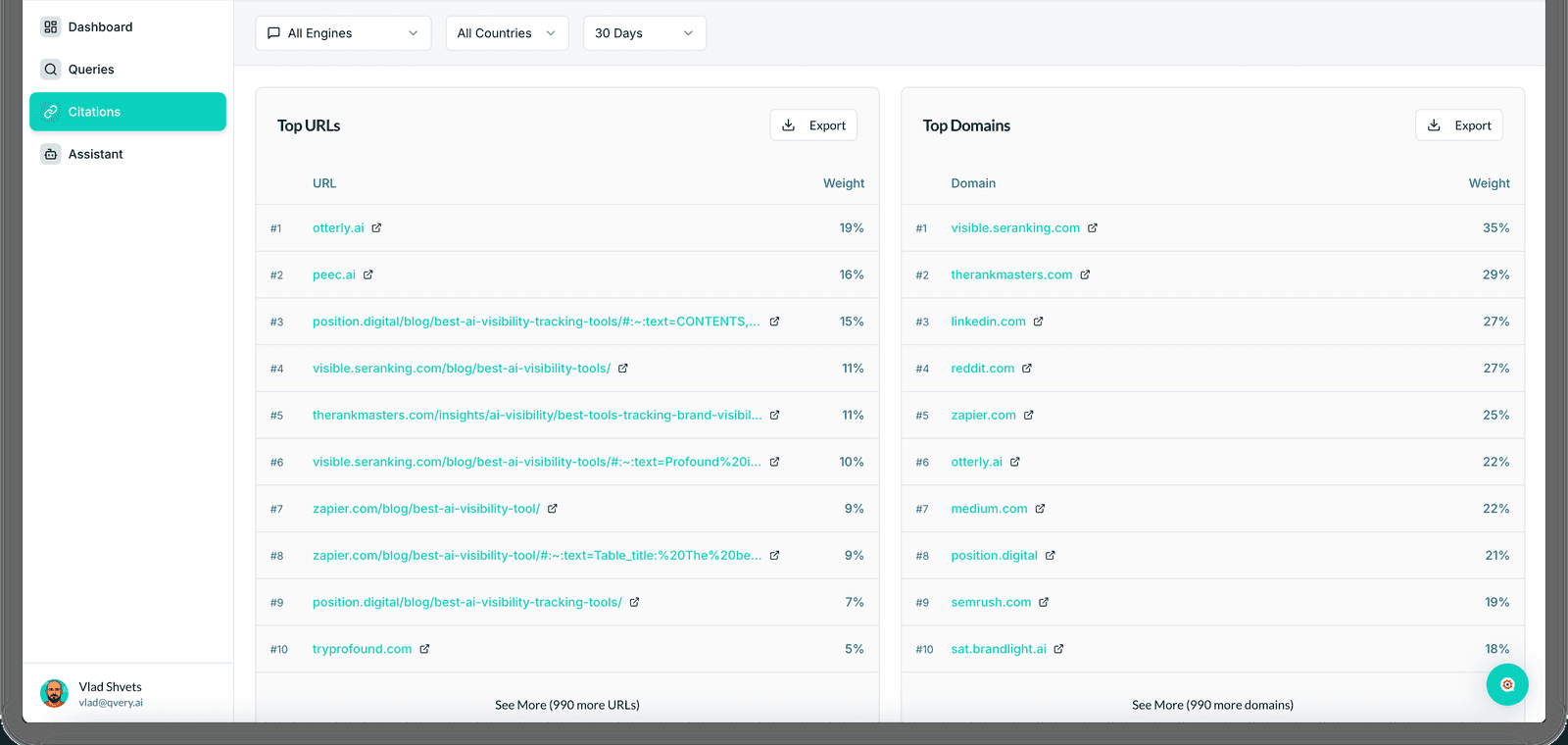This screenshot has width=1568, height=745.
Task: Open visible.seranking.com/blog/best-ai-visibility-tools/ link
Action: (462, 369)
